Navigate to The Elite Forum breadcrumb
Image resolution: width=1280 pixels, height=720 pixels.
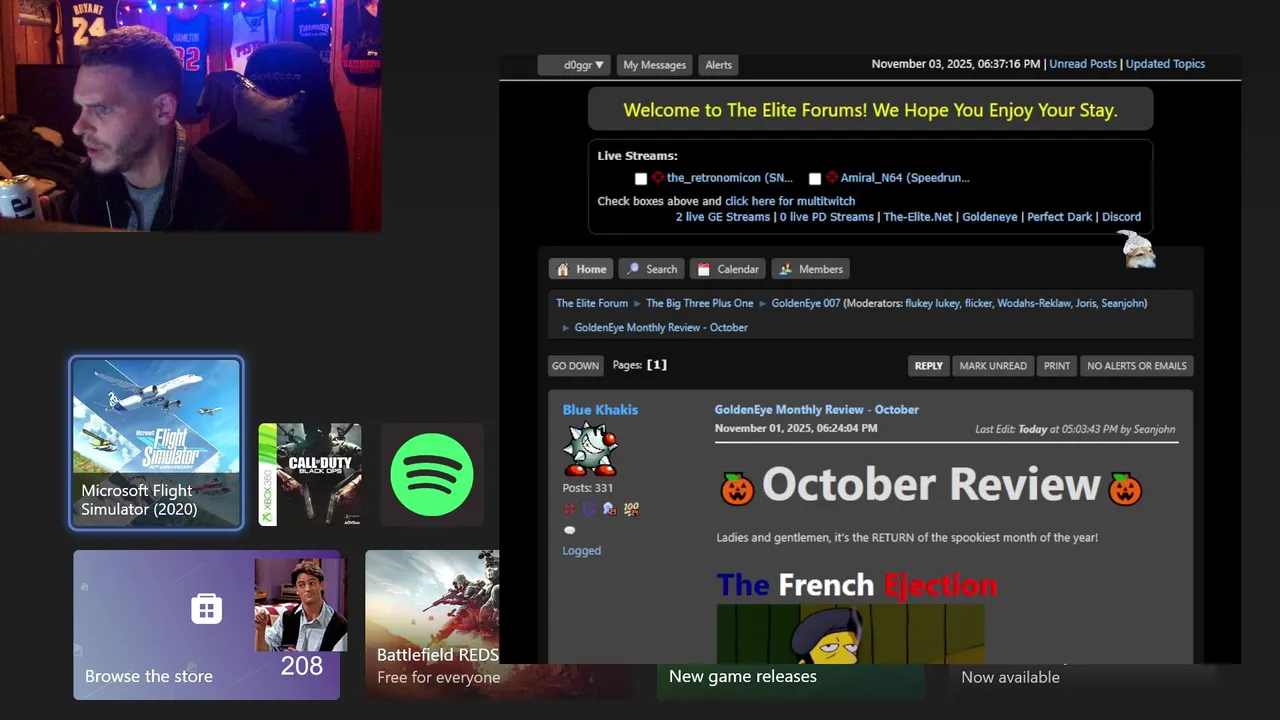[x=592, y=303]
